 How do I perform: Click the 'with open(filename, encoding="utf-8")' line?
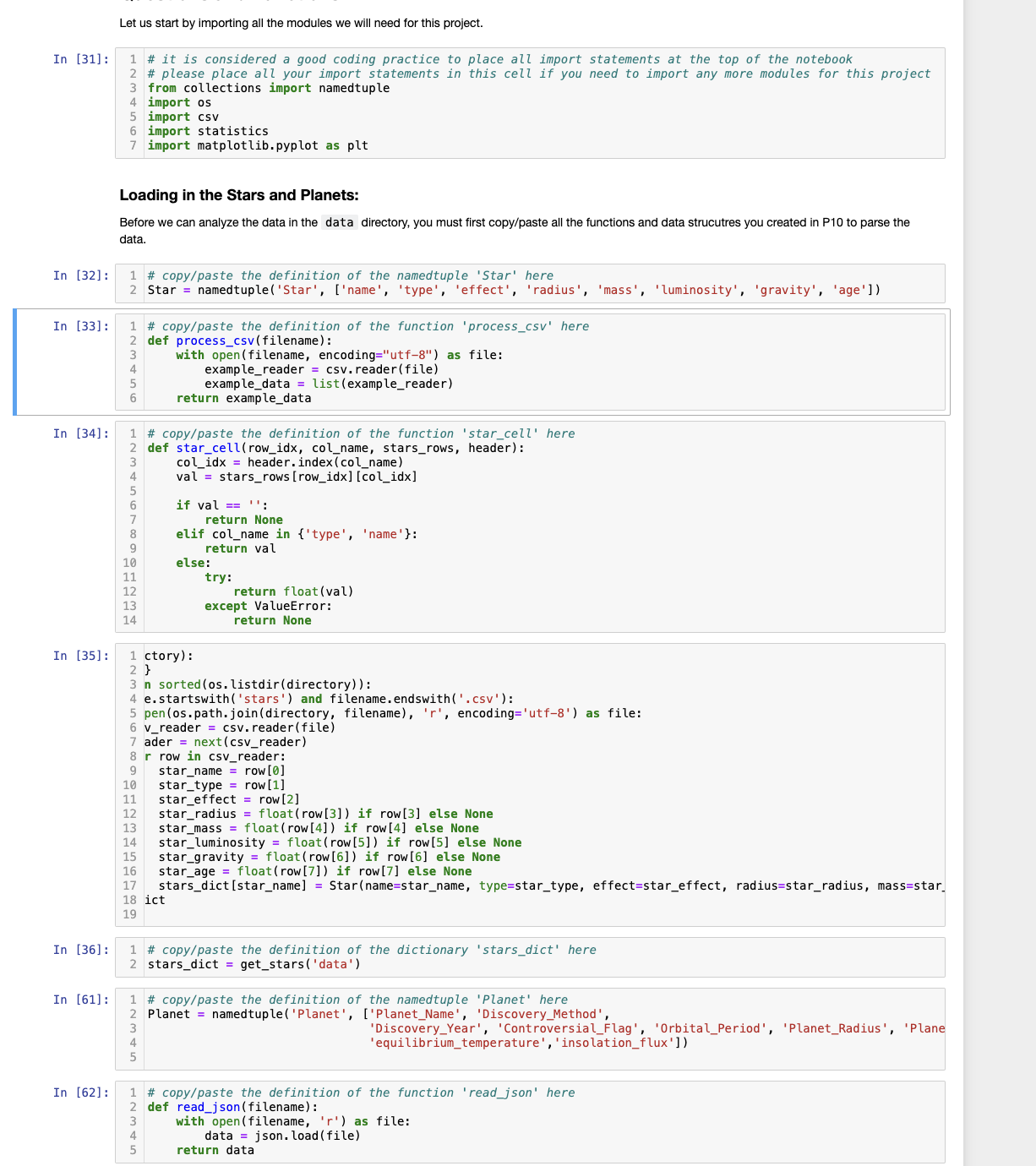[x=340, y=355]
